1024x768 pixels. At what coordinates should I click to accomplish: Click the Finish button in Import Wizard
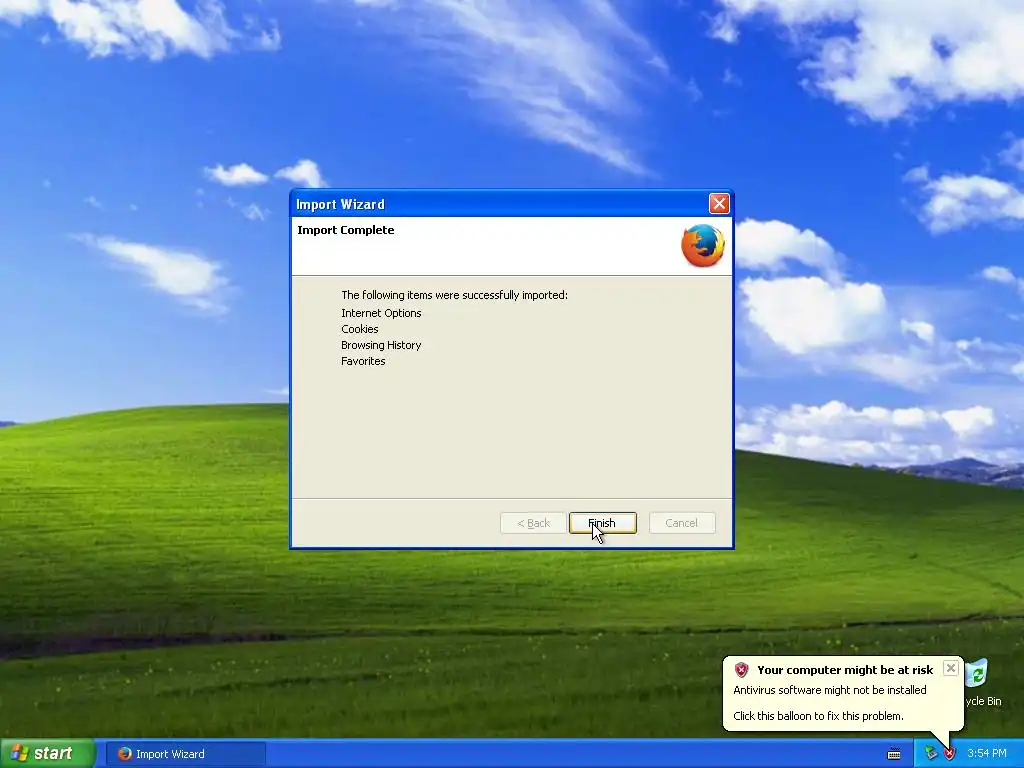click(x=602, y=523)
